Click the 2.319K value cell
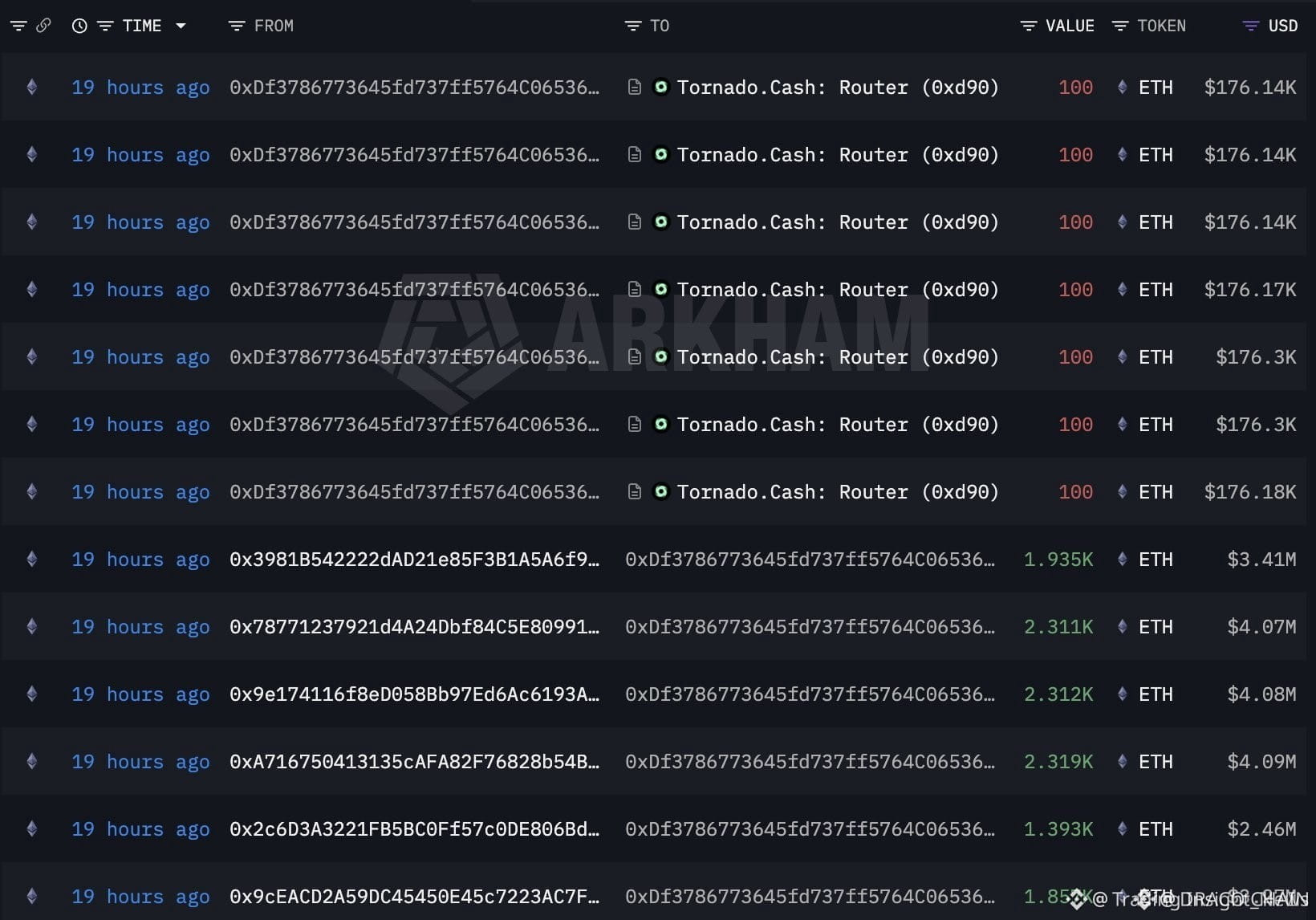The height and width of the screenshot is (920, 1316). (x=1058, y=761)
